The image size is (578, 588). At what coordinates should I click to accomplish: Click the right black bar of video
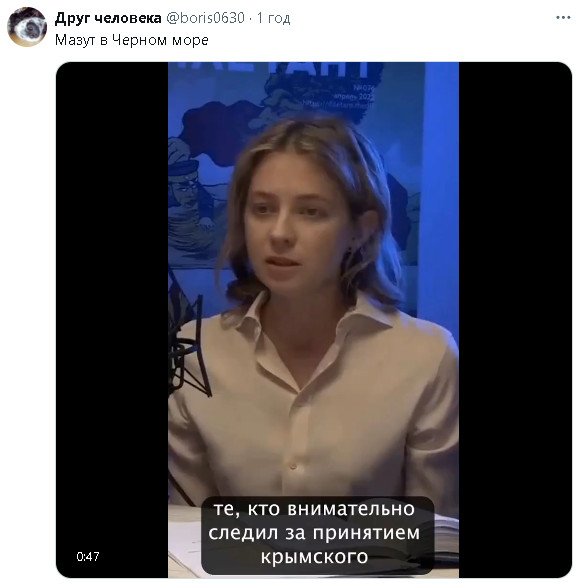pos(515,320)
